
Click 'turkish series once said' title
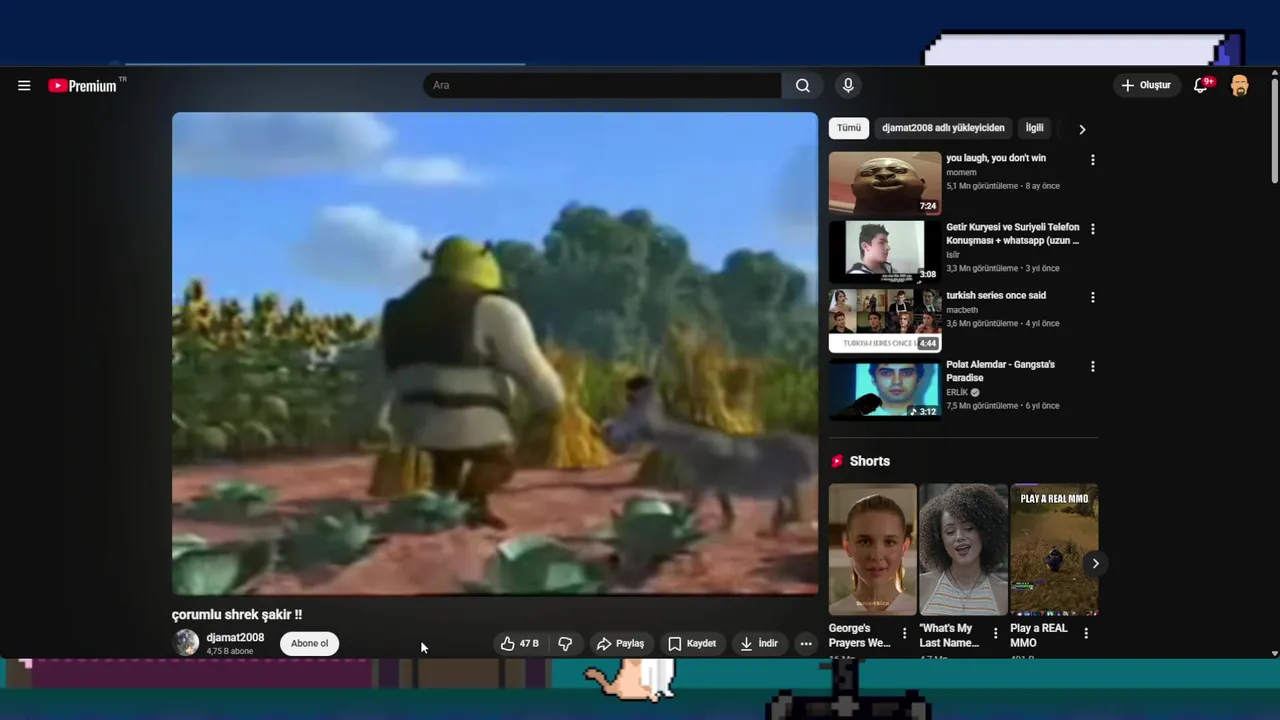[x=996, y=296]
